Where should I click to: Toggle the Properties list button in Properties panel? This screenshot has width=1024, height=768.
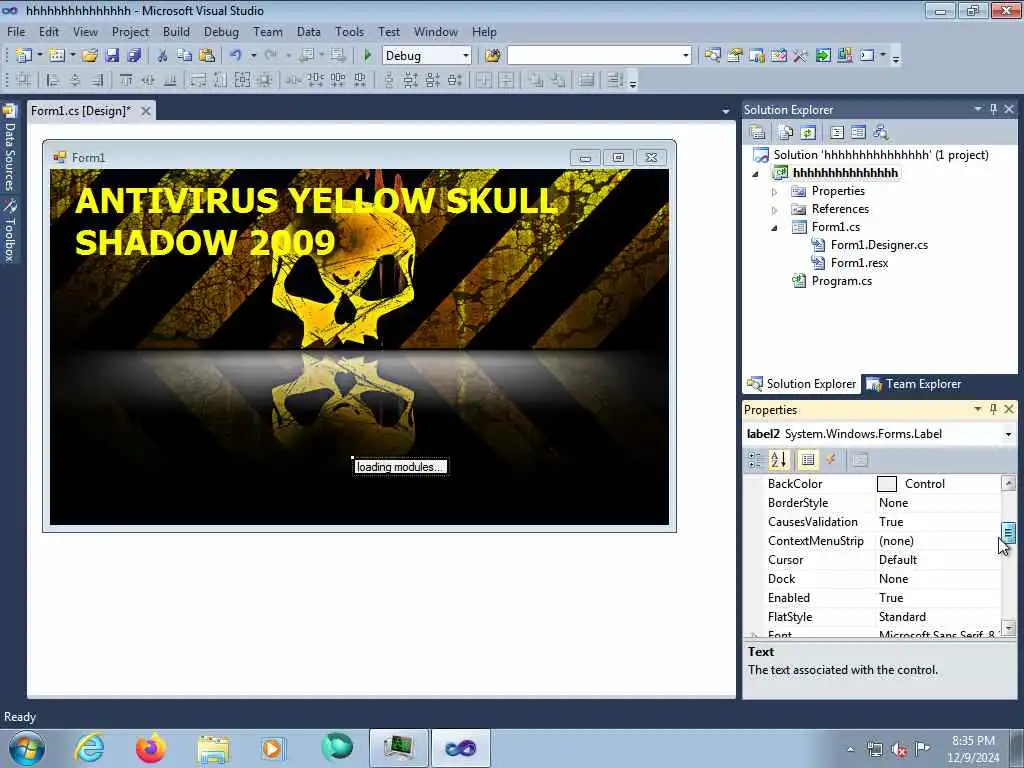[808, 460]
